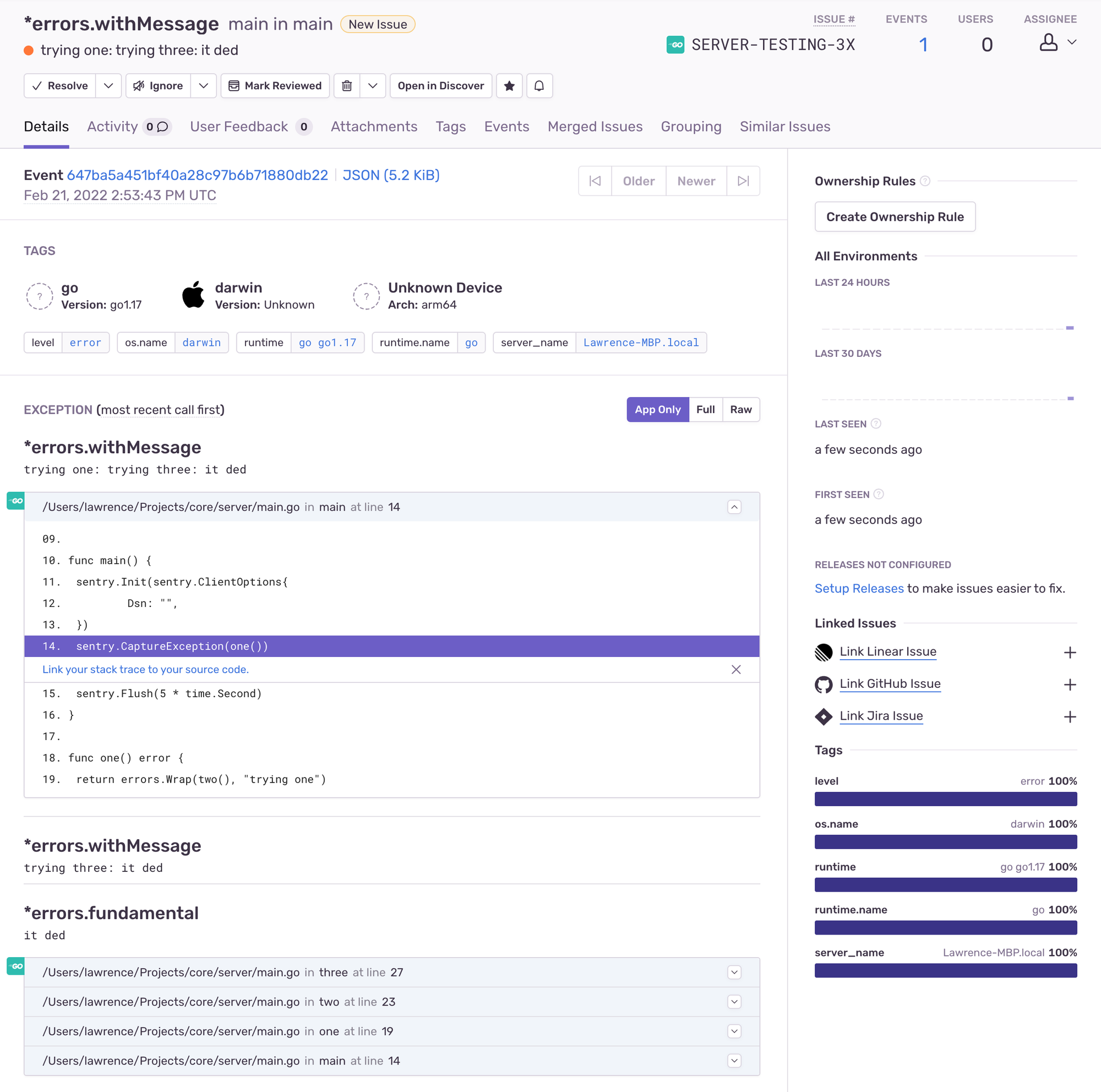
Task: Add linked GitHub issue plus icon
Action: (x=1069, y=684)
